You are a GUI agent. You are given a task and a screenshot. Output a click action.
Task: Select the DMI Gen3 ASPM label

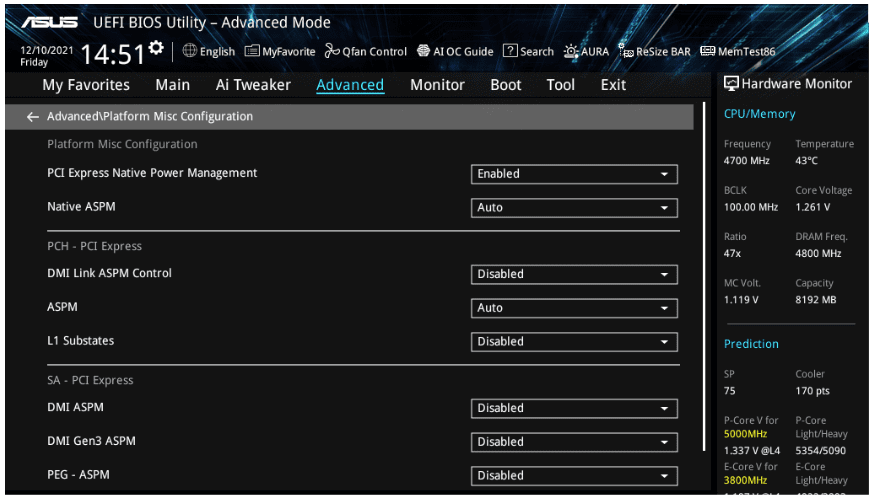[x=91, y=441]
